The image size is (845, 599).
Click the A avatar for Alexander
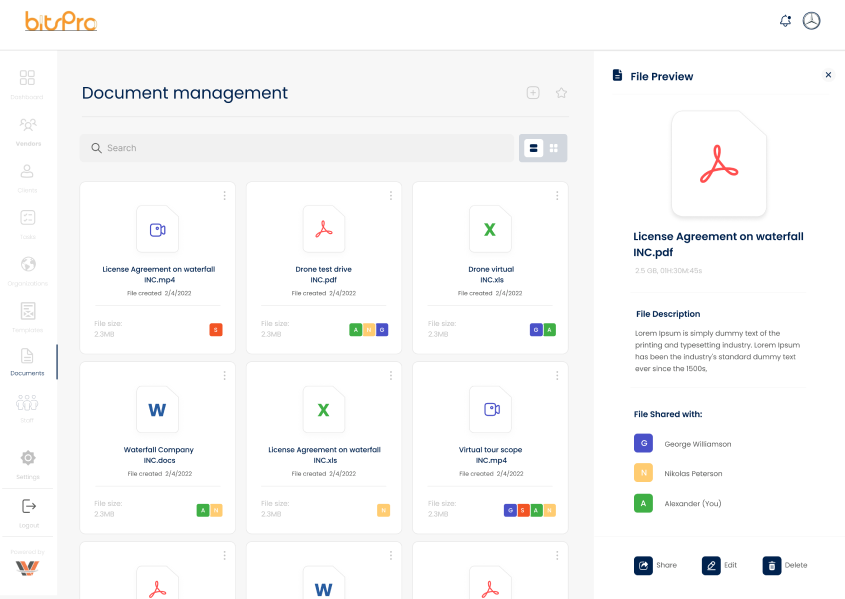(x=643, y=503)
